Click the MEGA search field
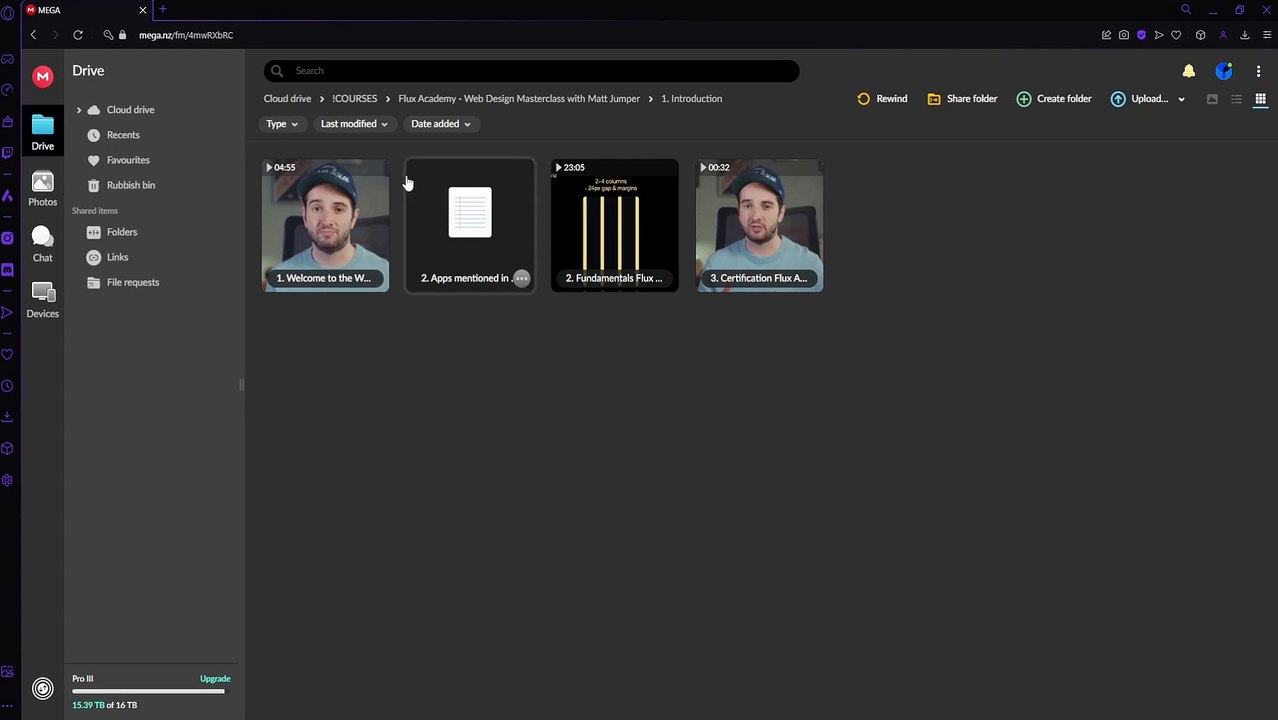This screenshot has width=1278, height=720. pyautogui.click(x=531, y=71)
